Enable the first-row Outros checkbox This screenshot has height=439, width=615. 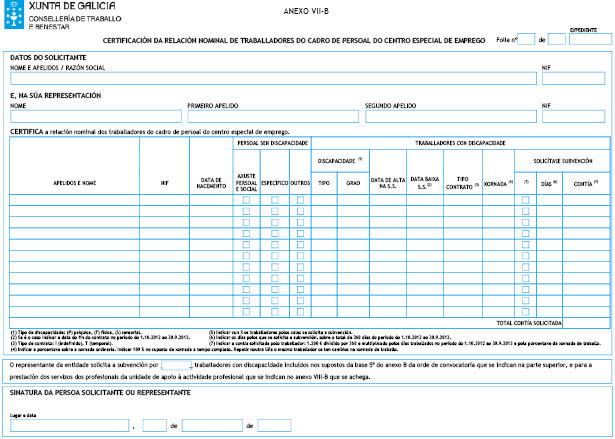[302, 200]
